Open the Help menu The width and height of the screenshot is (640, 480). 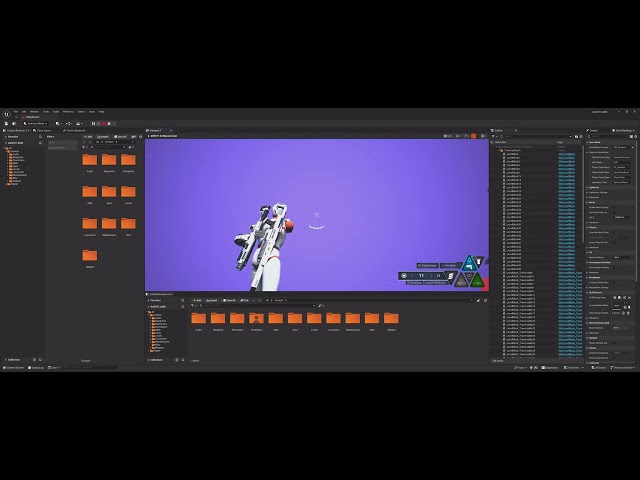[x=101, y=111]
